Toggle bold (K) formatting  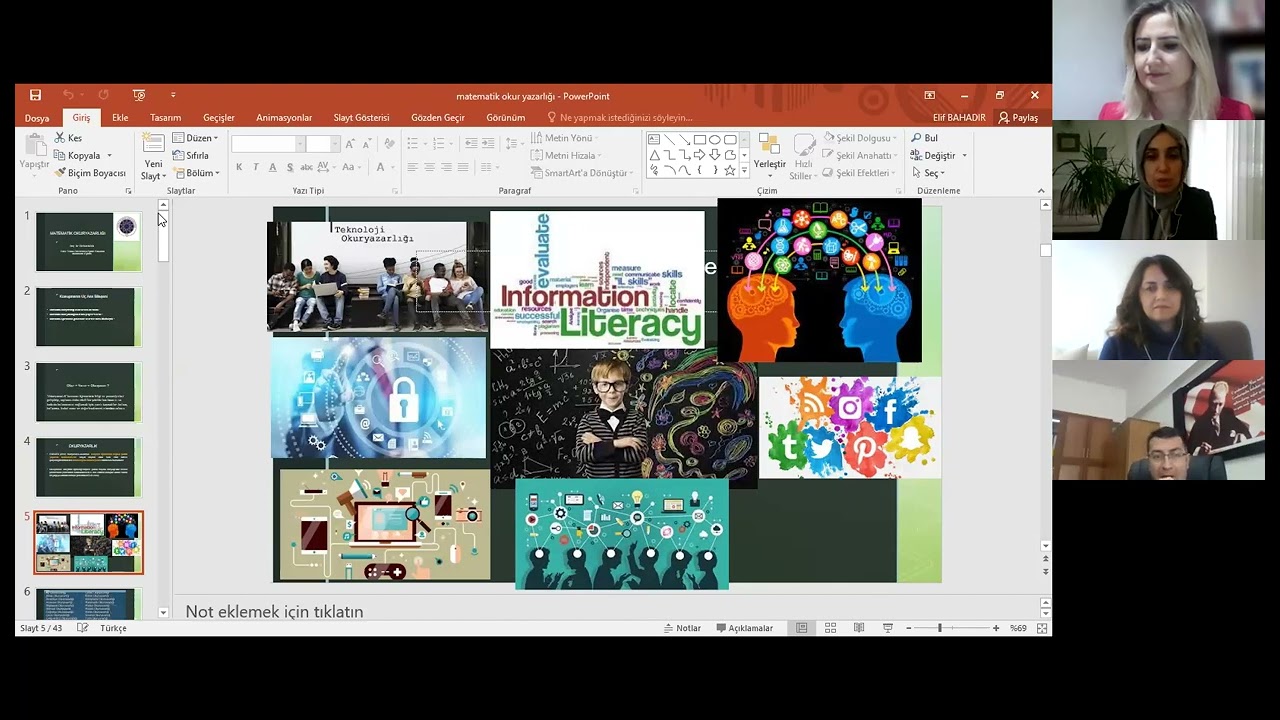click(x=239, y=167)
